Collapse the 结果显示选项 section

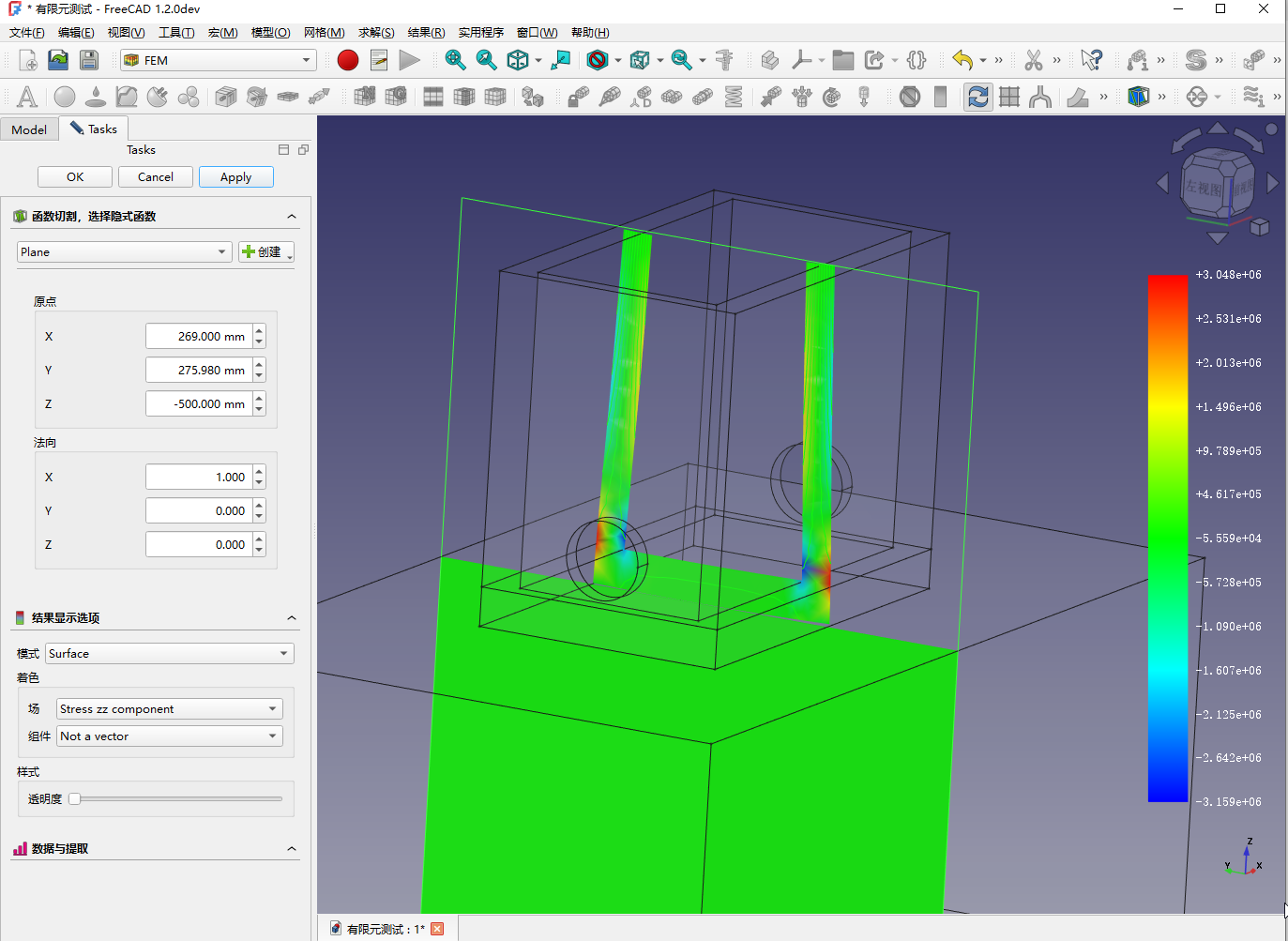[x=292, y=618]
